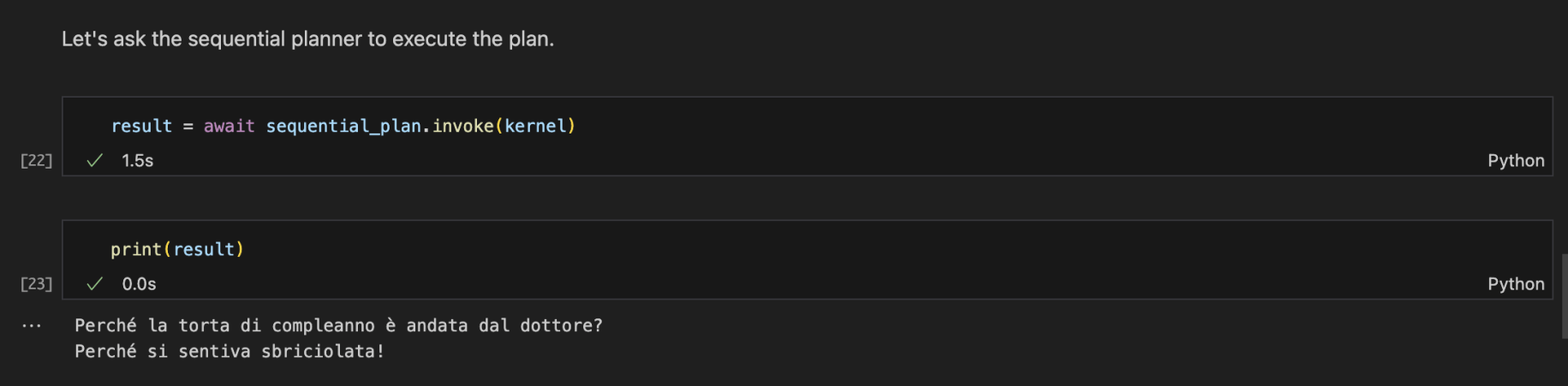Click the 1.5s execution time status
The image size is (1568, 386).
137,161
